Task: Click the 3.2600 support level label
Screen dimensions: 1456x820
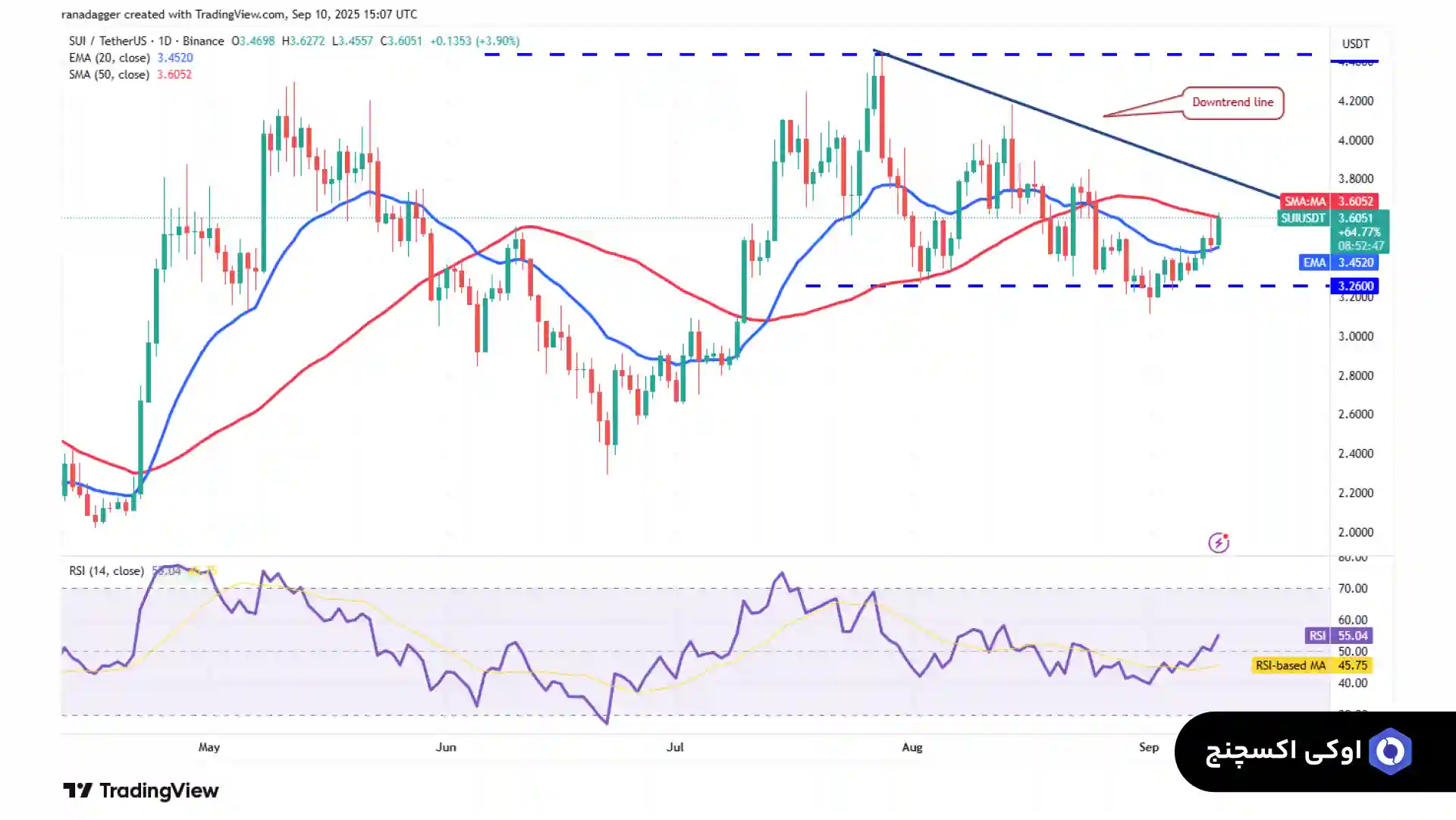Action: coord(1354,286)
